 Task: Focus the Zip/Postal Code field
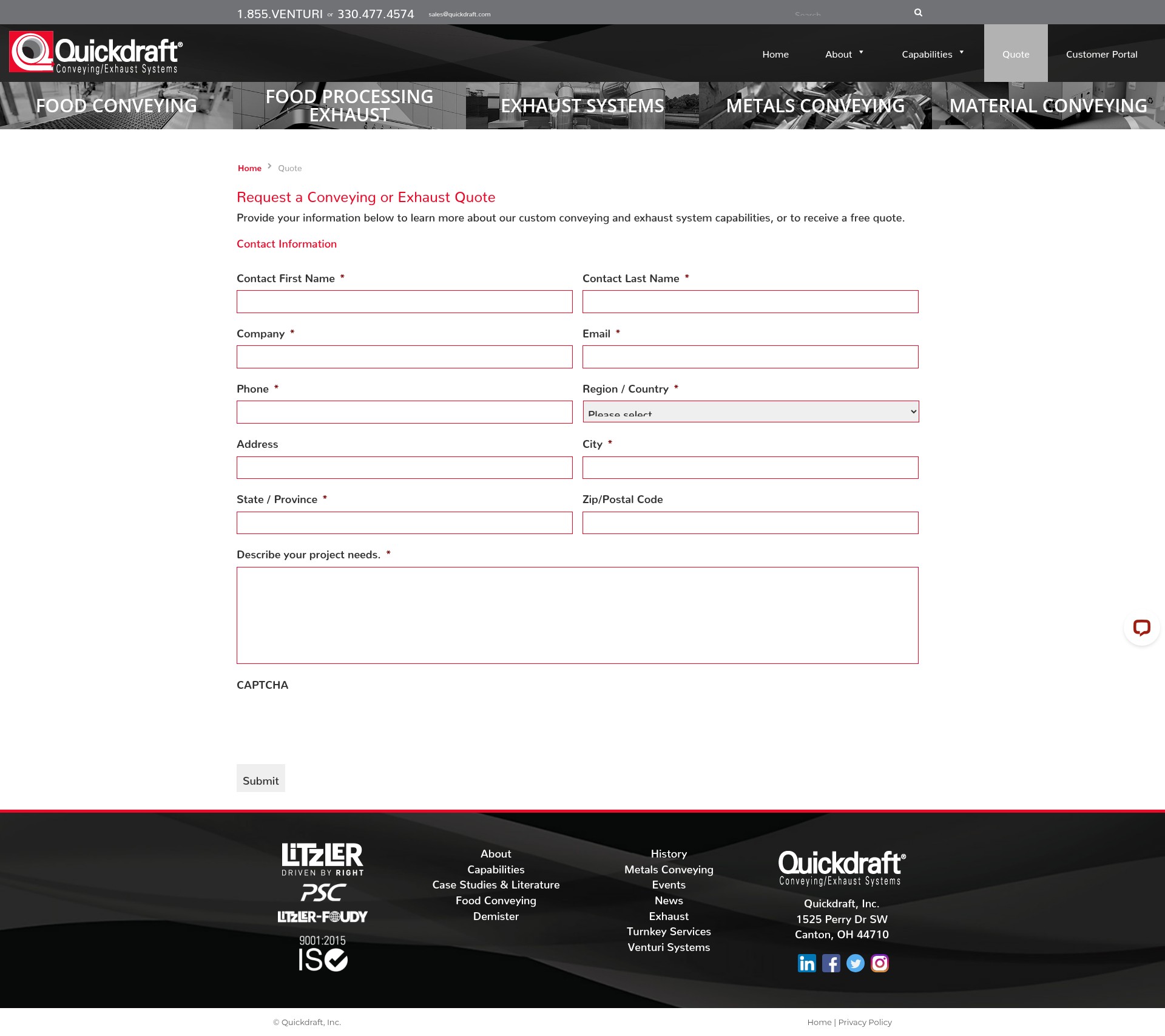point(751,523)
